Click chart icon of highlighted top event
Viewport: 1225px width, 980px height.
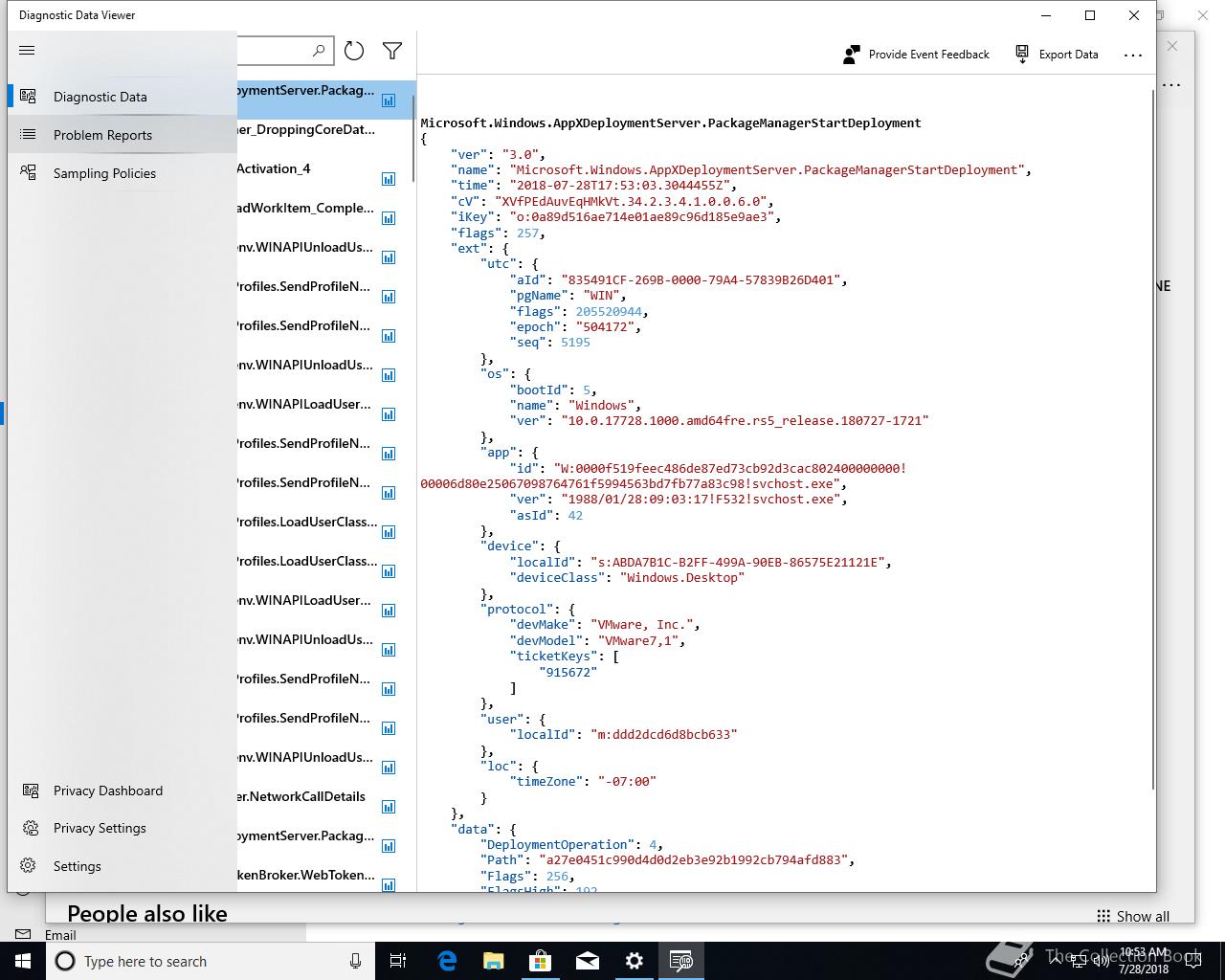pos(389,100)
